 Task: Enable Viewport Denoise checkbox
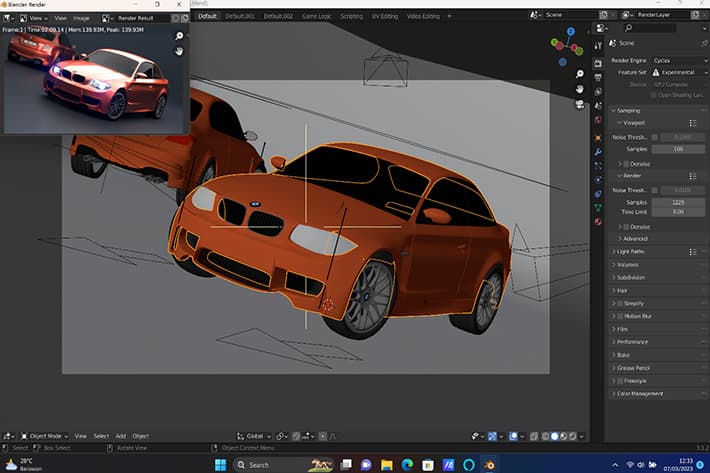627,164
